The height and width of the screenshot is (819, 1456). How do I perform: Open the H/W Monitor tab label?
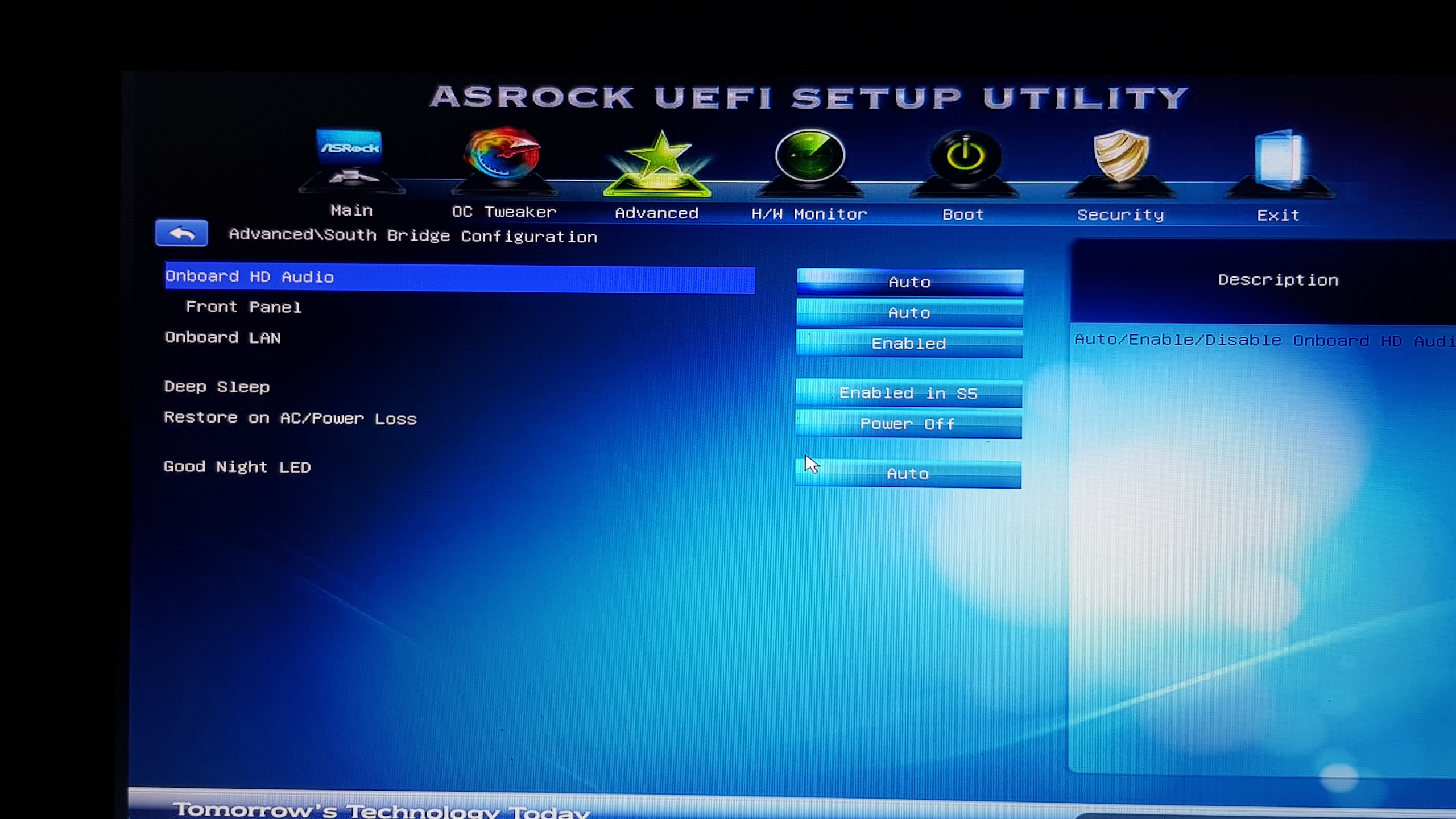(809, 214)
